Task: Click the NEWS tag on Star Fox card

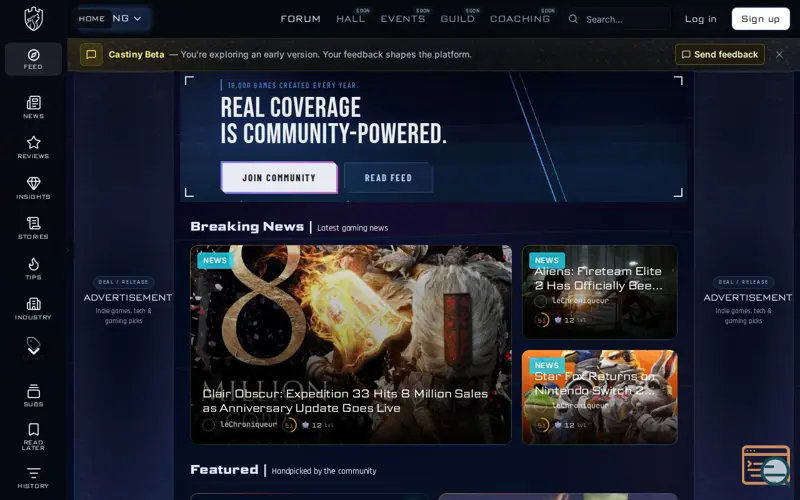Action: tap(547, 365)
